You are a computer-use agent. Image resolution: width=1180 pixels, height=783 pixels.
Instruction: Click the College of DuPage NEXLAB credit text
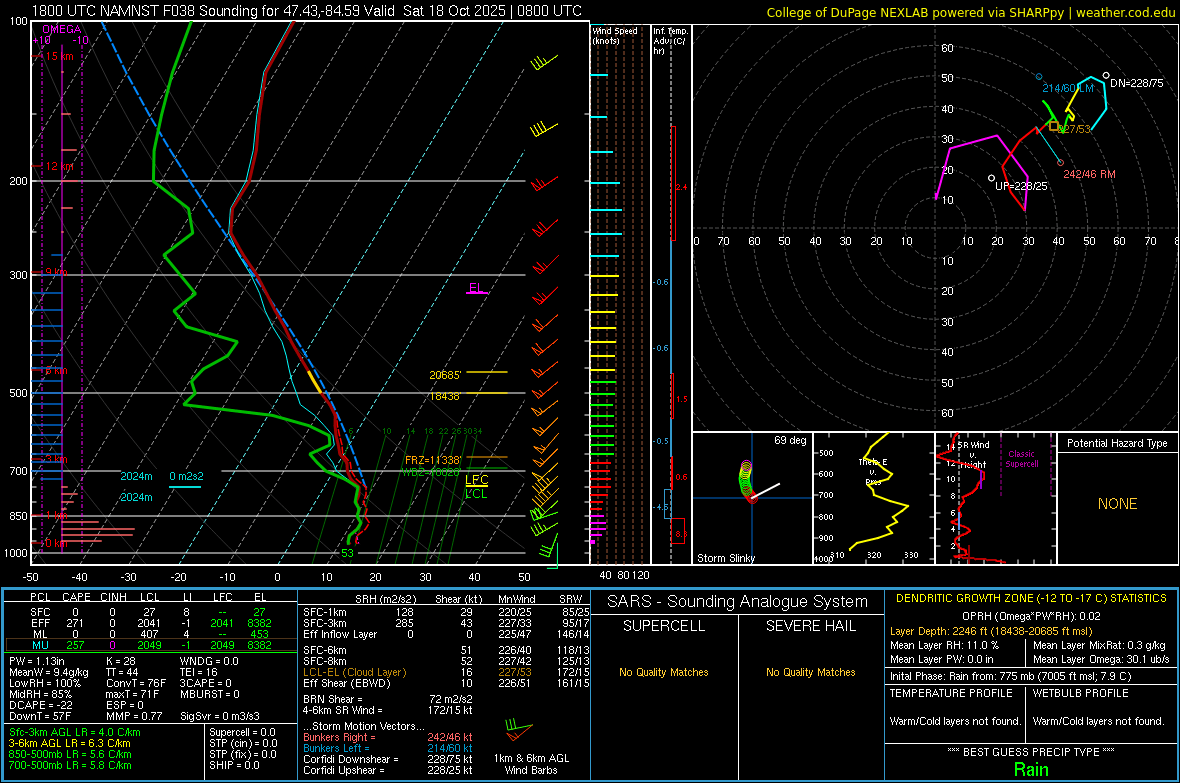(x=971, y=12)
